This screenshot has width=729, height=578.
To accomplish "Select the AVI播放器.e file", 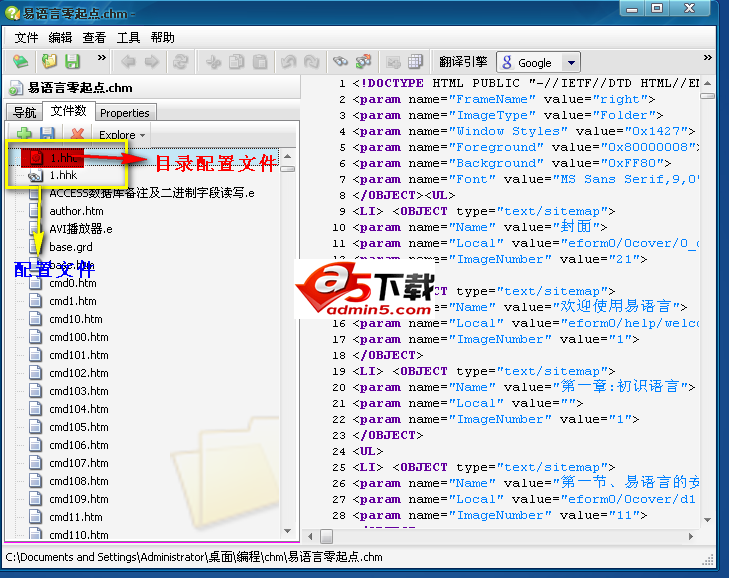I will (x=81, y=229).
